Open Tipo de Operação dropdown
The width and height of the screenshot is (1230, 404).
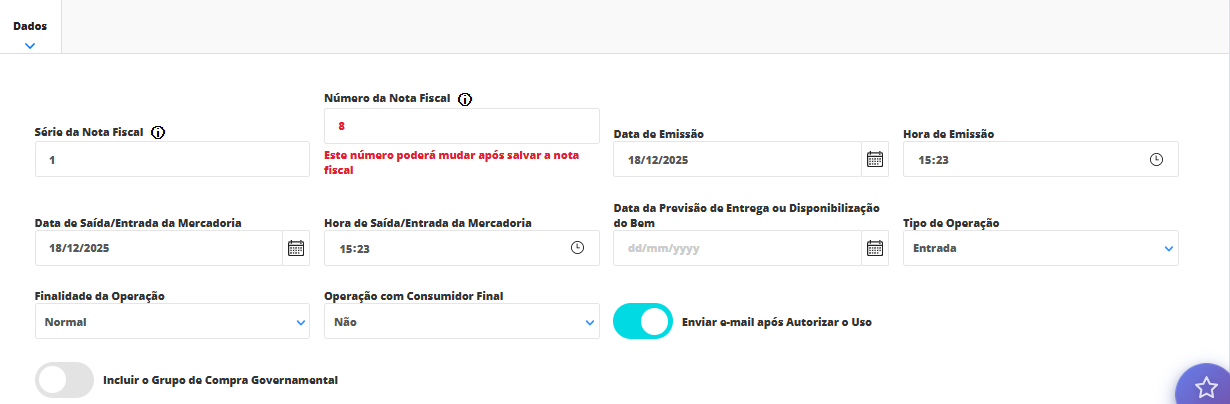click(x=1040, y=248)
